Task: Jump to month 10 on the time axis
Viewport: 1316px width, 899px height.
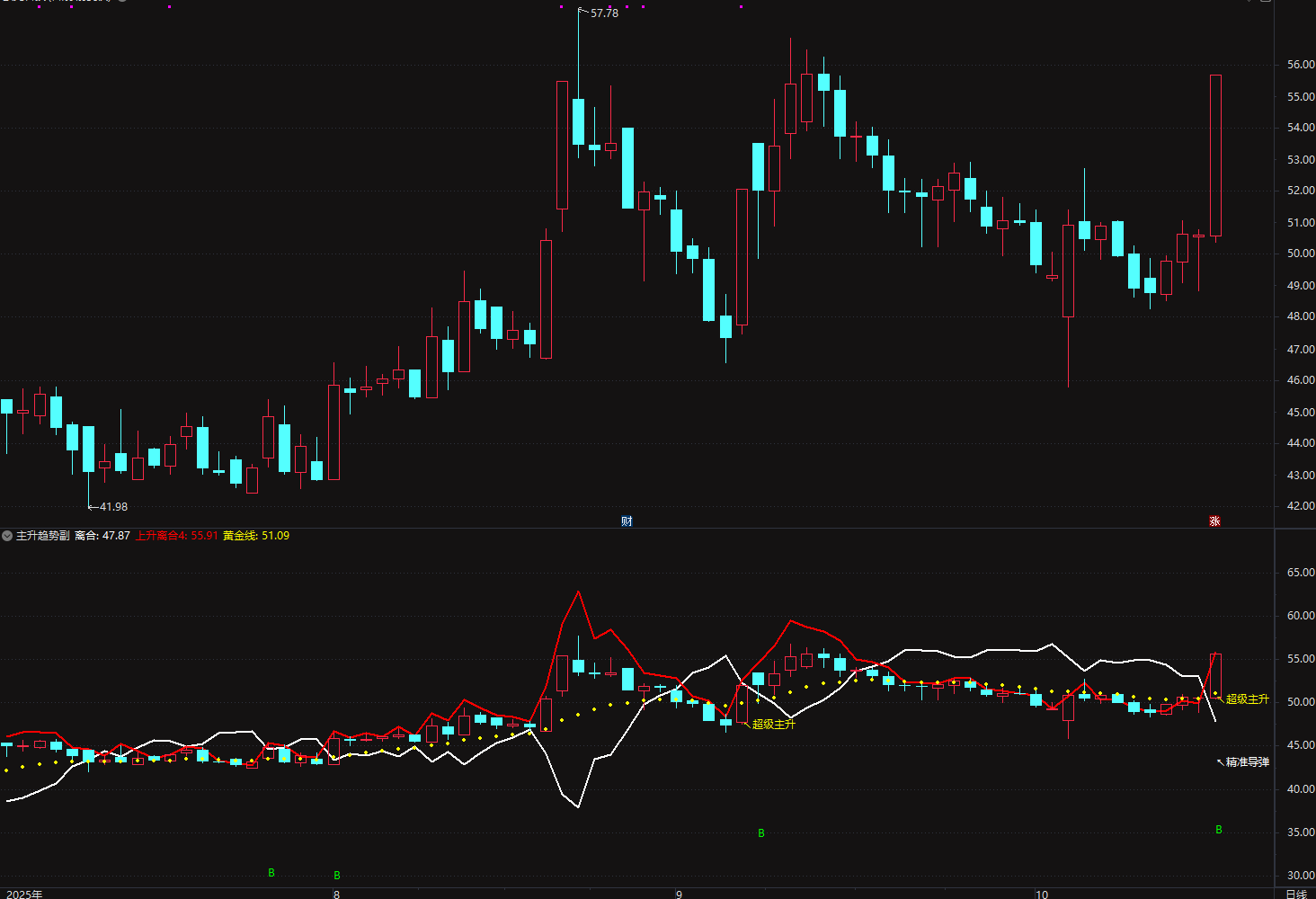Action: tap(1042, 895)
